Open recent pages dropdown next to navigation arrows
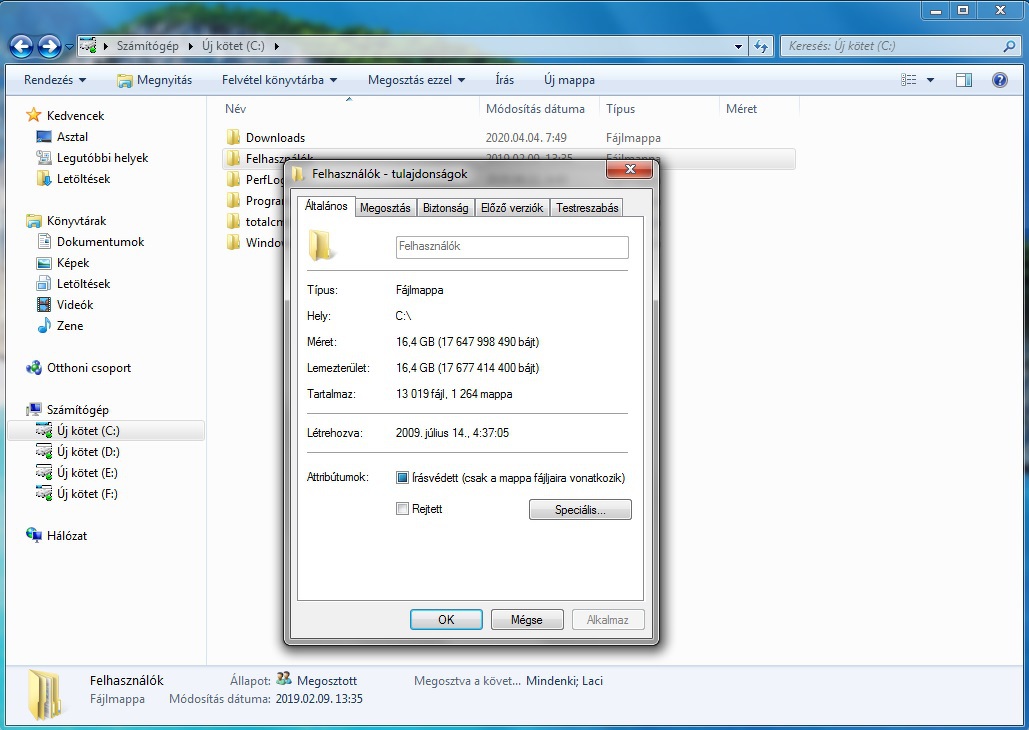 click(x=69, y=47)
